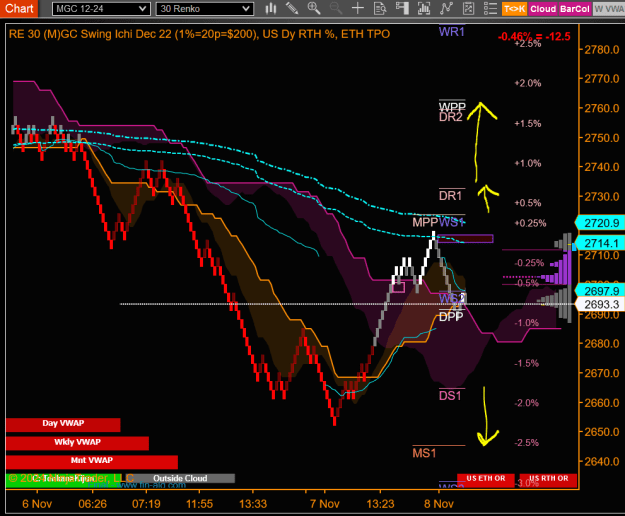Viewport: 625px width, 516px height.
Task: Click the grey Outside Cloud button
Action: click(180, 478)
